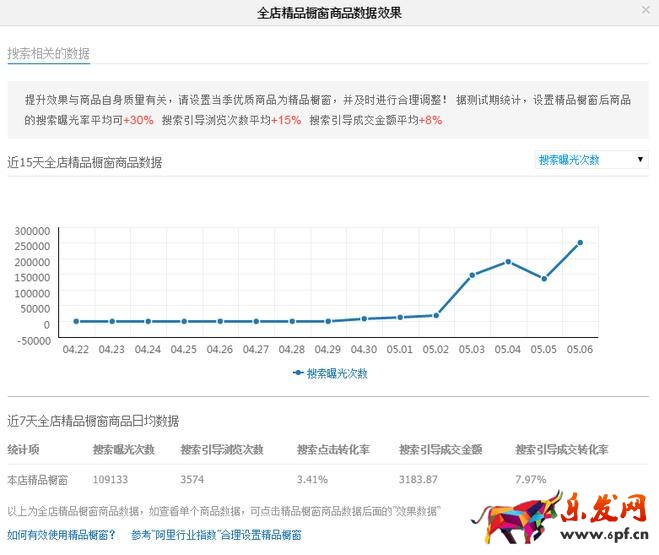Switch to the 搜索相关的数据 tab
The image size is (659, 555).
48,53
